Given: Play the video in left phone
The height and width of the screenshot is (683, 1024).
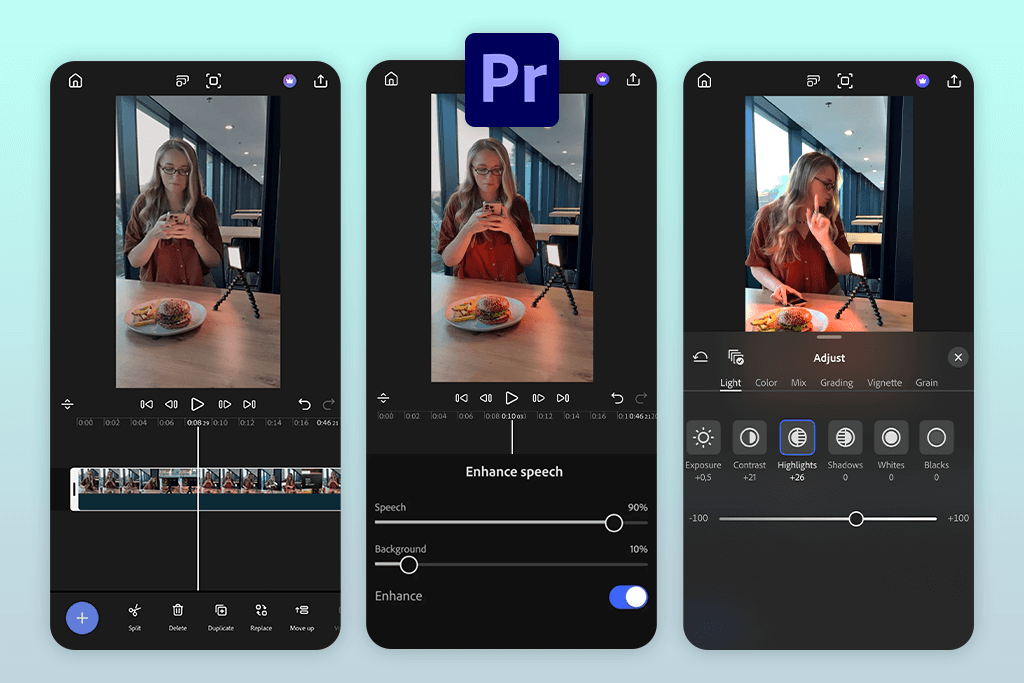Looking at the screenshot, I should [197, 404].
